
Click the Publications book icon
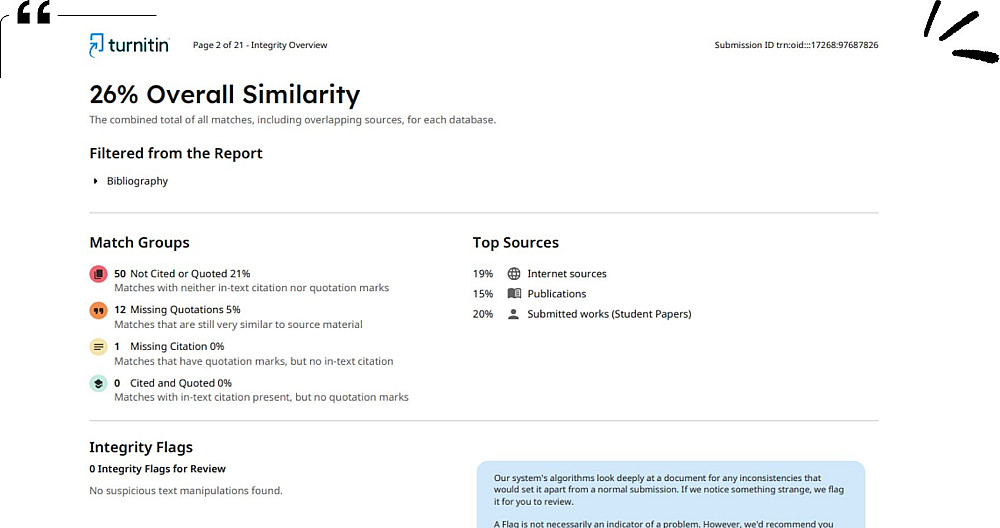pyautogui.click(x=514, y=294)
